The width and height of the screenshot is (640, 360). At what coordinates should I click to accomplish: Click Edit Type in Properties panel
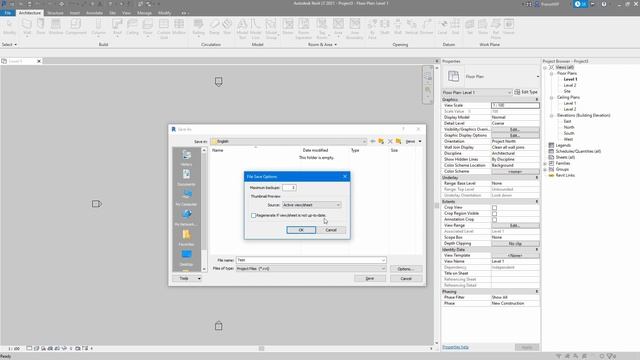click(x=526, y=92)
